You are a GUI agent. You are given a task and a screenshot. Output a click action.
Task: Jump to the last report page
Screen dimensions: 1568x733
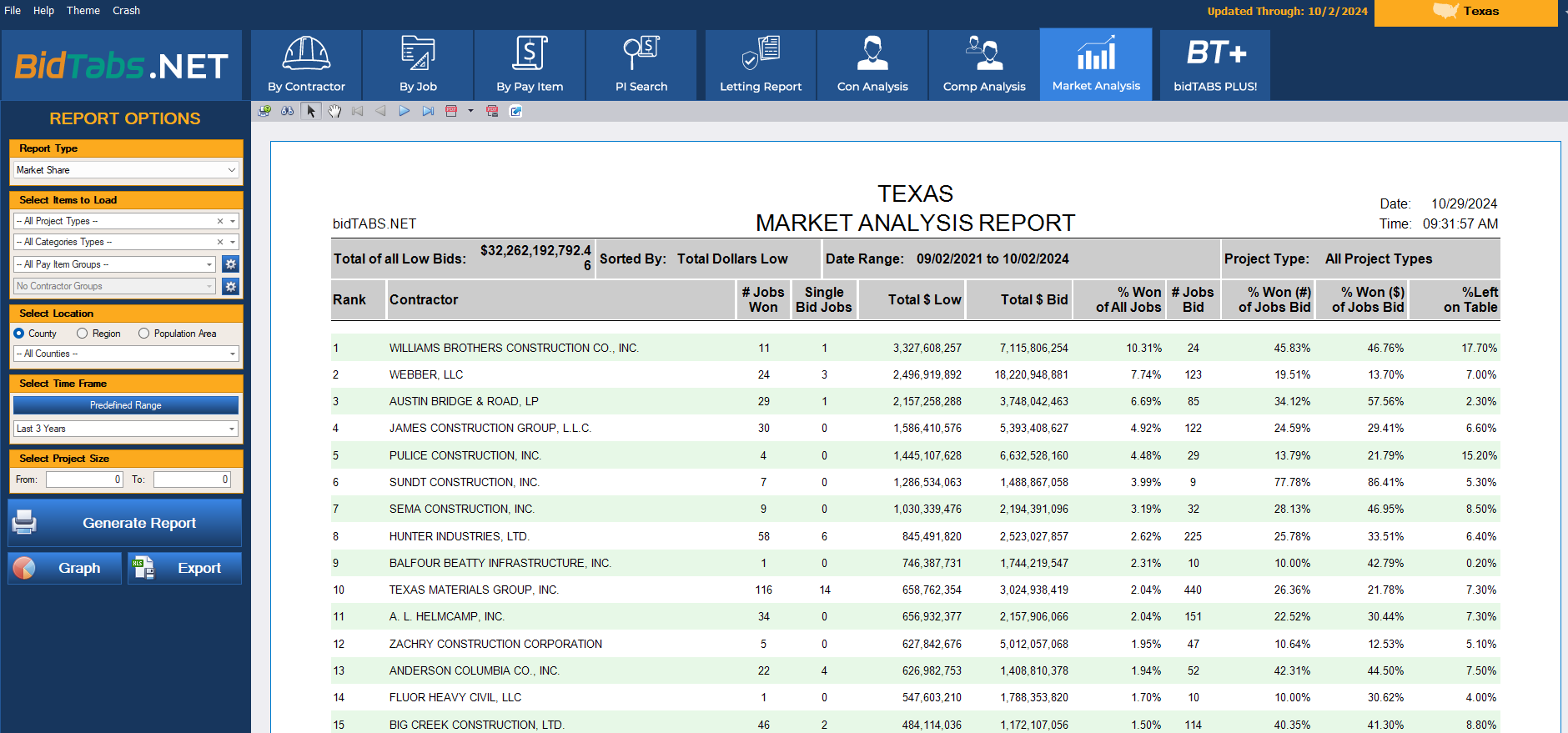point(428,111)
